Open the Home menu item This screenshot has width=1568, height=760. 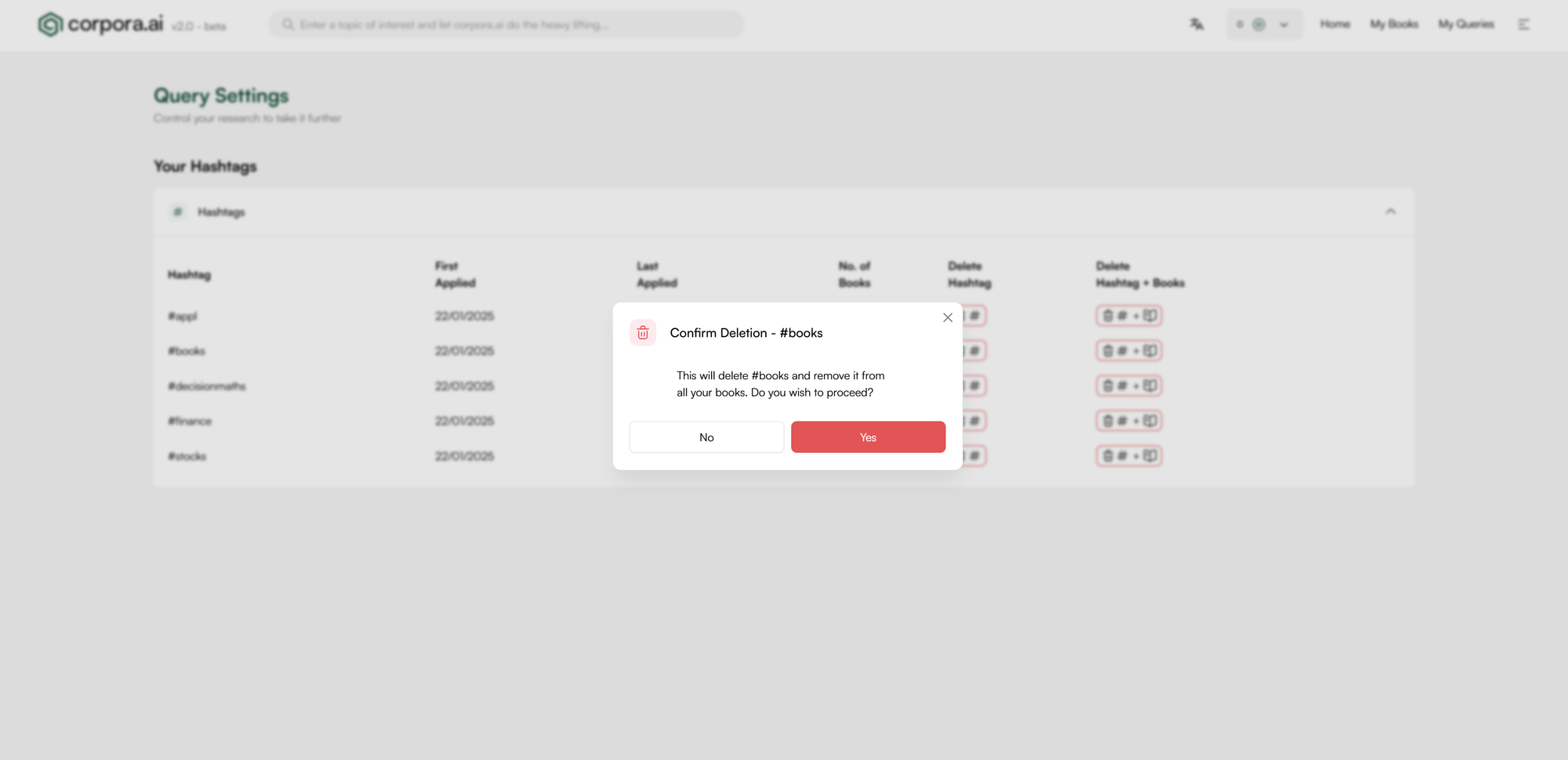tap(1334, 24)
